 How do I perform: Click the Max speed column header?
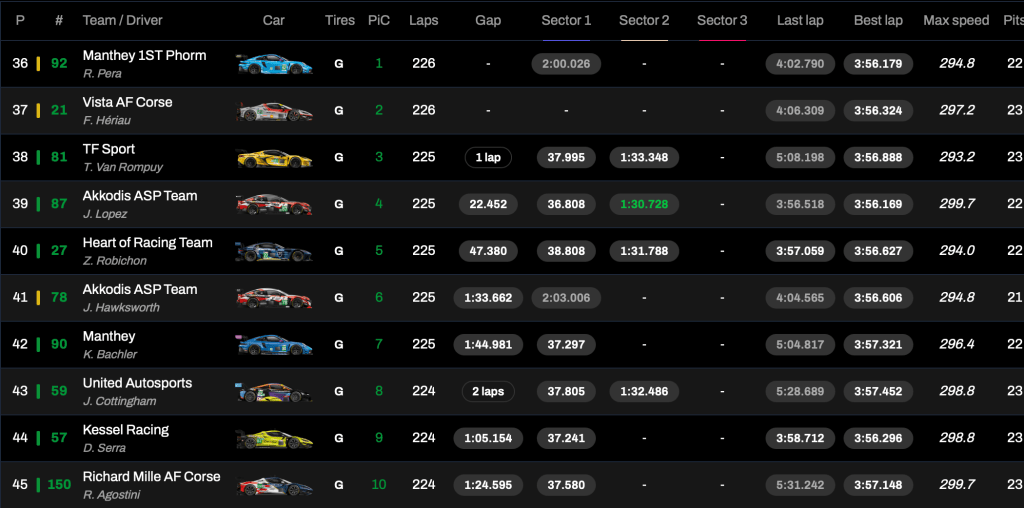(x=956, y=20)
